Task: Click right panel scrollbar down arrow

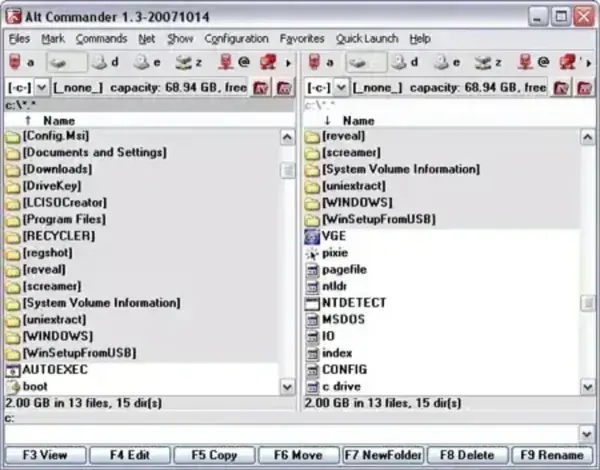Action: 587,387
